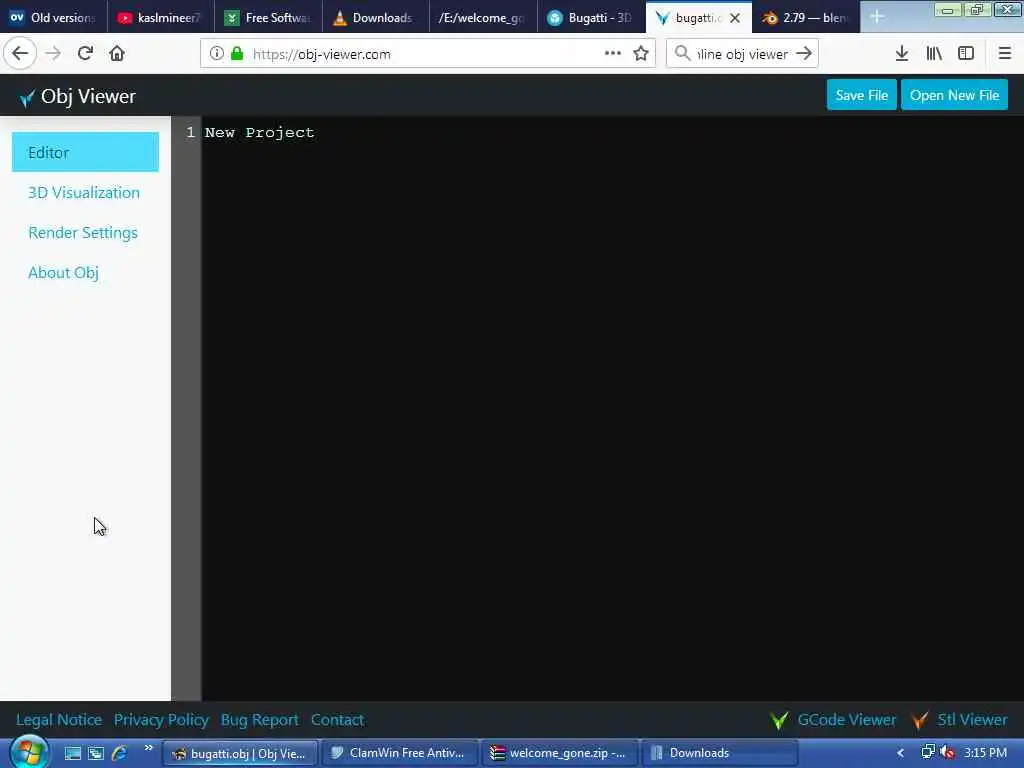Open the Bug Report link
1024x768 pixels.
tap(259, 720)
